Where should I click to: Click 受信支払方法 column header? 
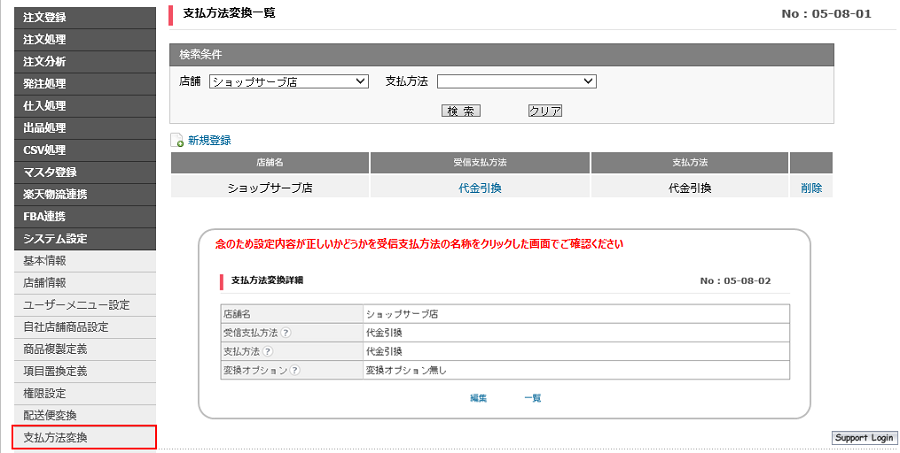point(480,162)
